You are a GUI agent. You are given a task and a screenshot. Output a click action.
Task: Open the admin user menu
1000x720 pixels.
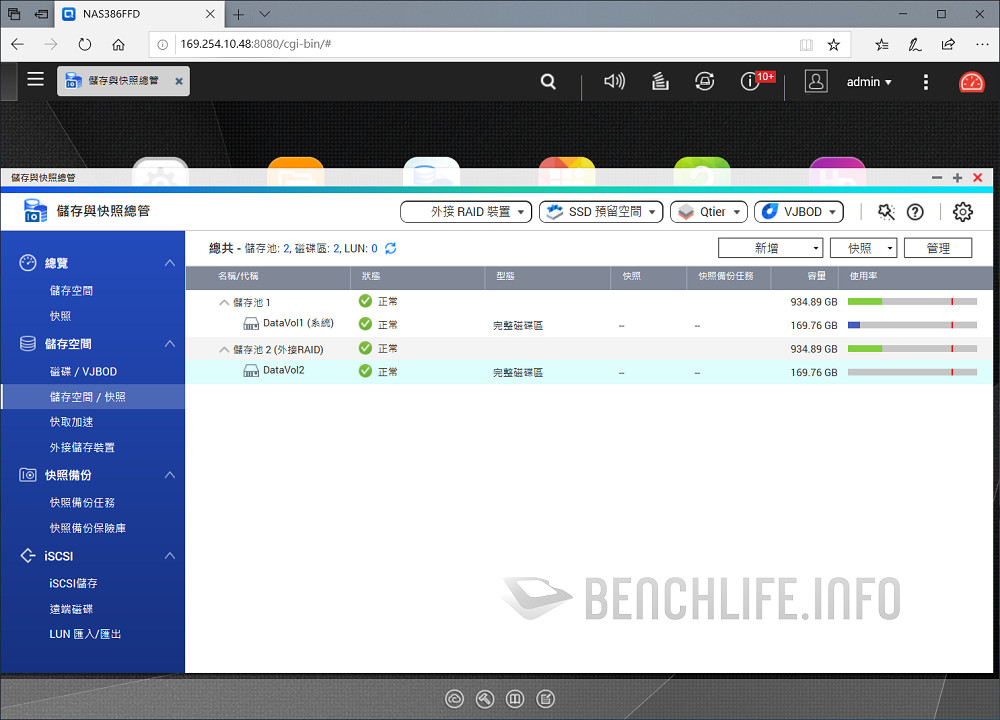tap(868, 82)
